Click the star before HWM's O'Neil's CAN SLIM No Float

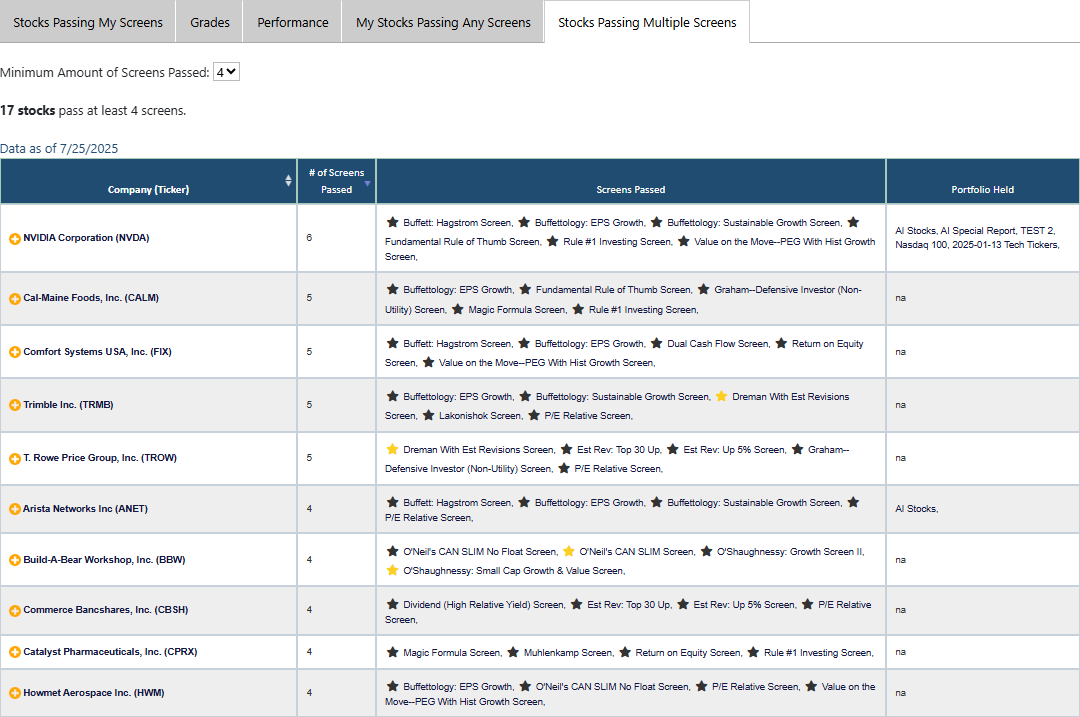pyautogui.click(x=525, y=686)
